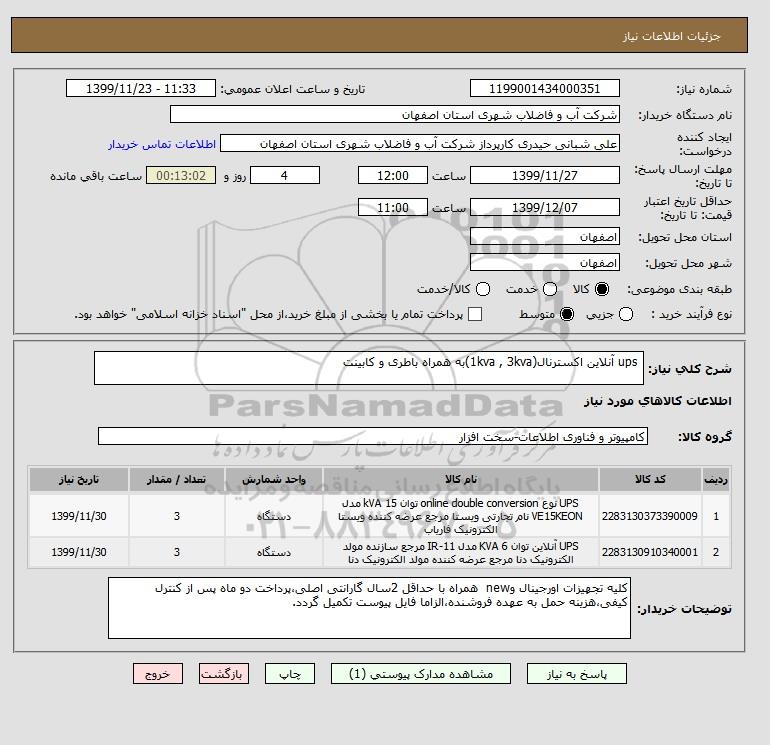Click the delivery province field اصفهان
Screen dimensions: 770x745
545,237
